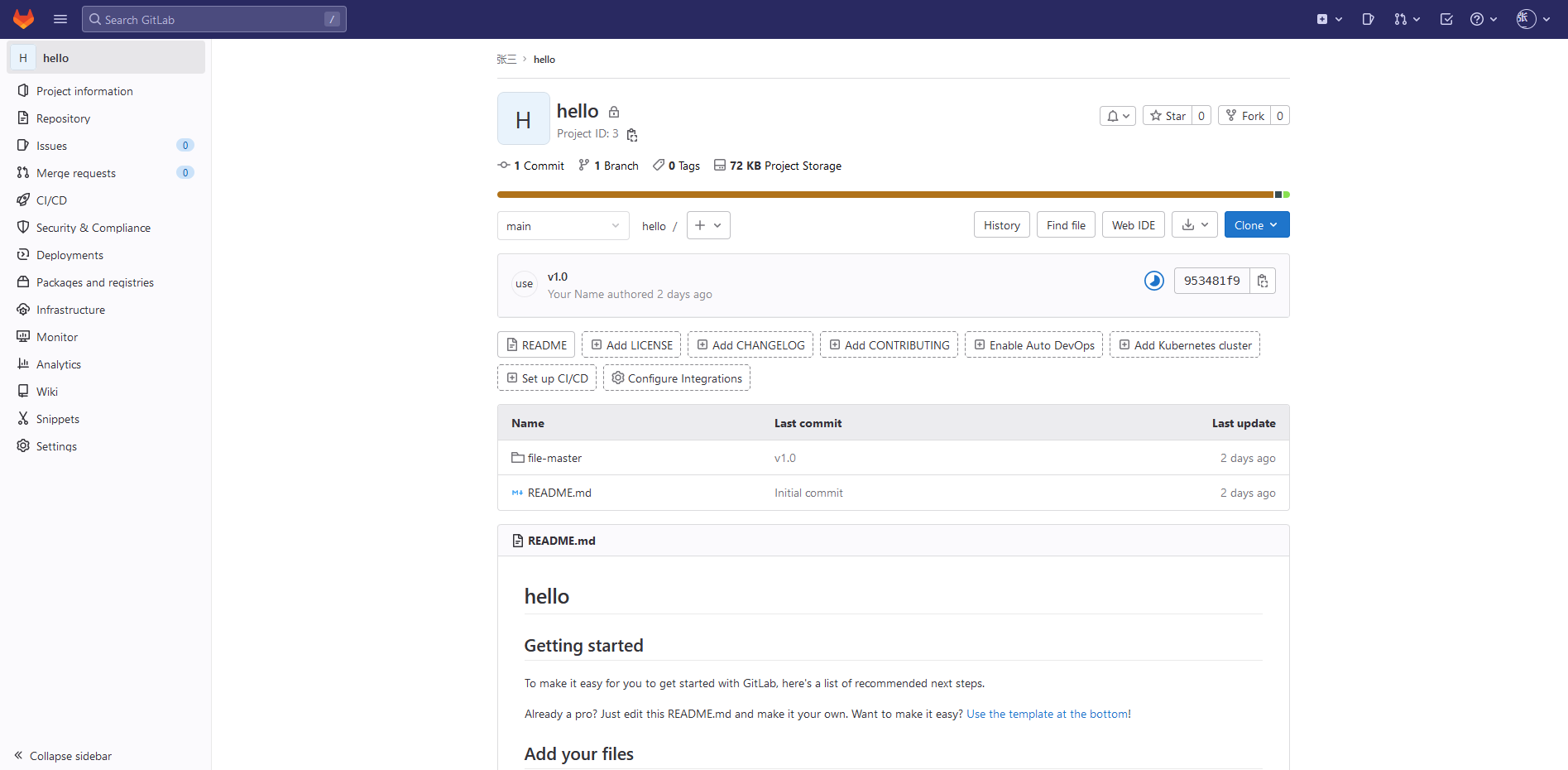The image size is (1568, 770).
Task: Copy the commit SHA to clipboard
Action: click(x=1263, y=281)
